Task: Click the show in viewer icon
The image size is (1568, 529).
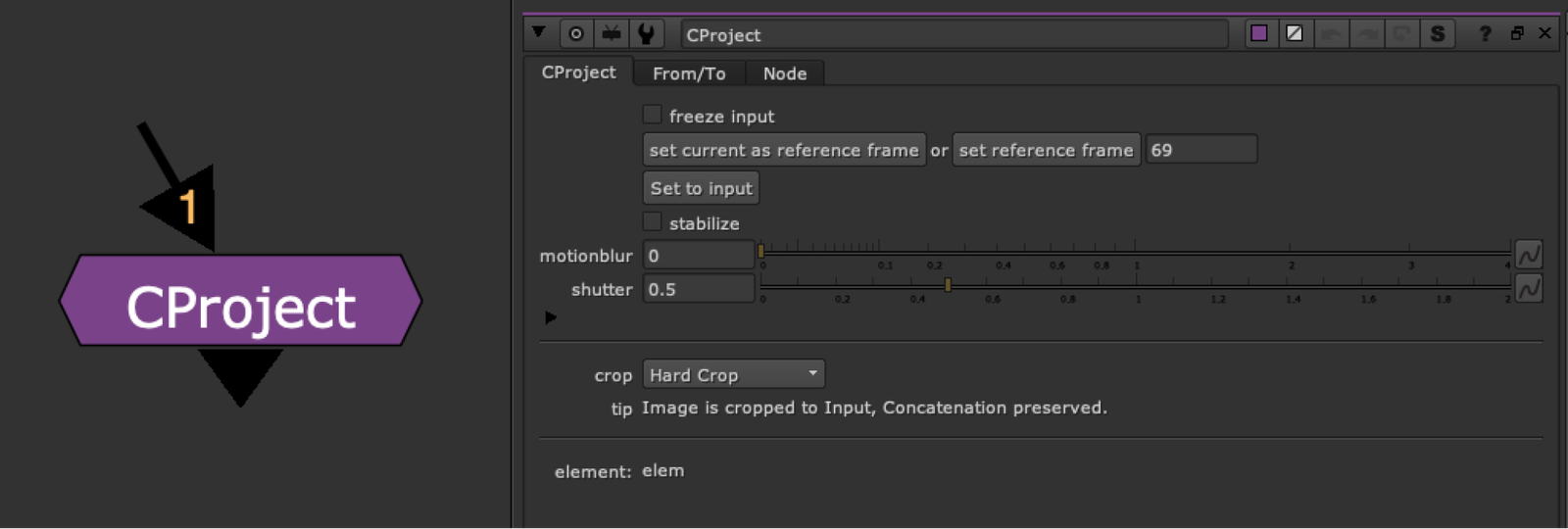Action: (612, 34)
